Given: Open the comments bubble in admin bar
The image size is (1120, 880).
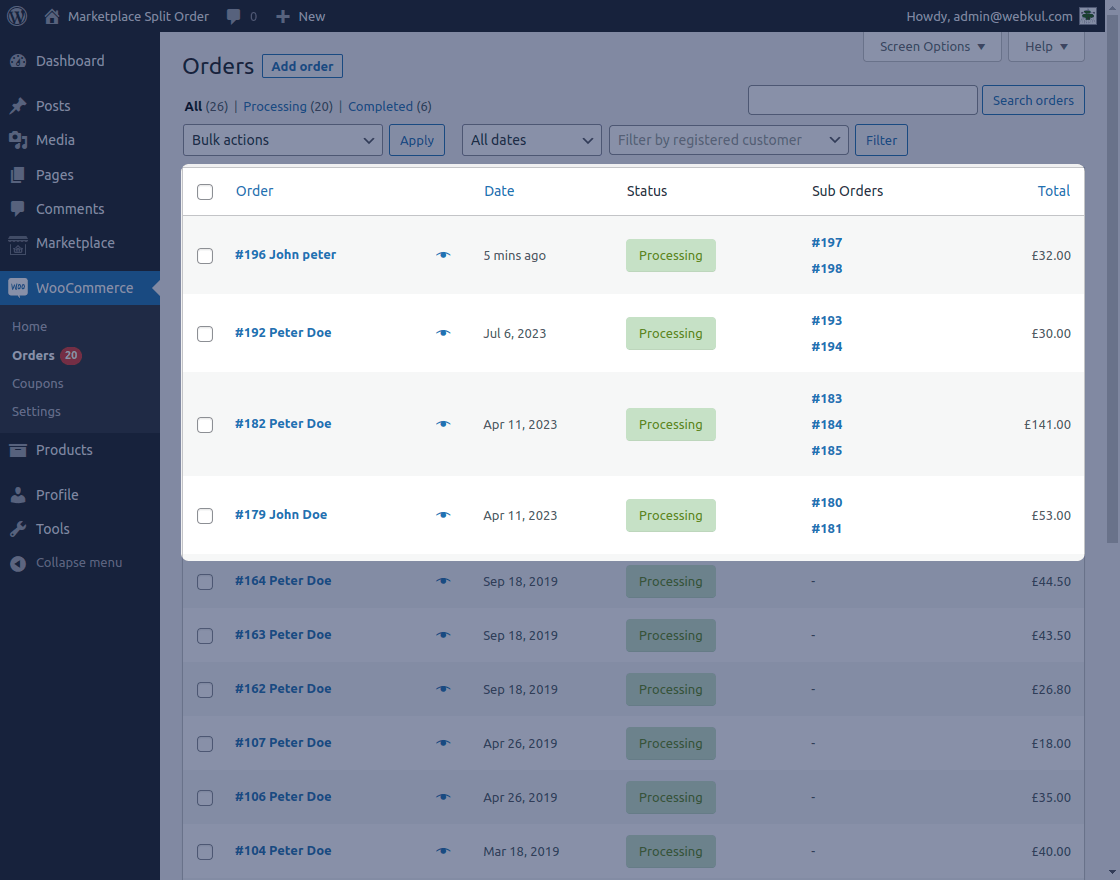Looking at the screenshot, I should (x=234, y=16).
